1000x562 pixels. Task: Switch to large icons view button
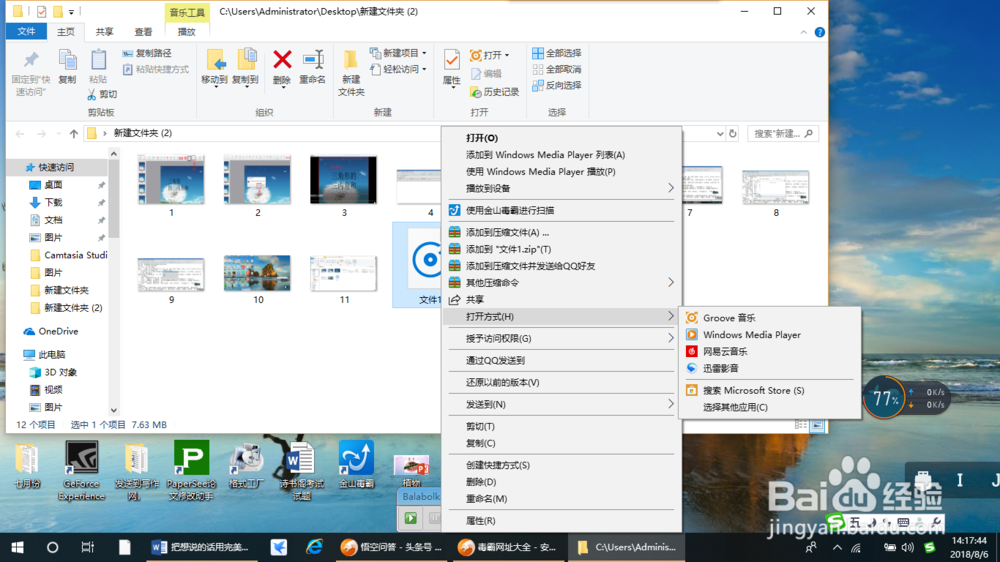pyautogui.click(x=817, y=425)
